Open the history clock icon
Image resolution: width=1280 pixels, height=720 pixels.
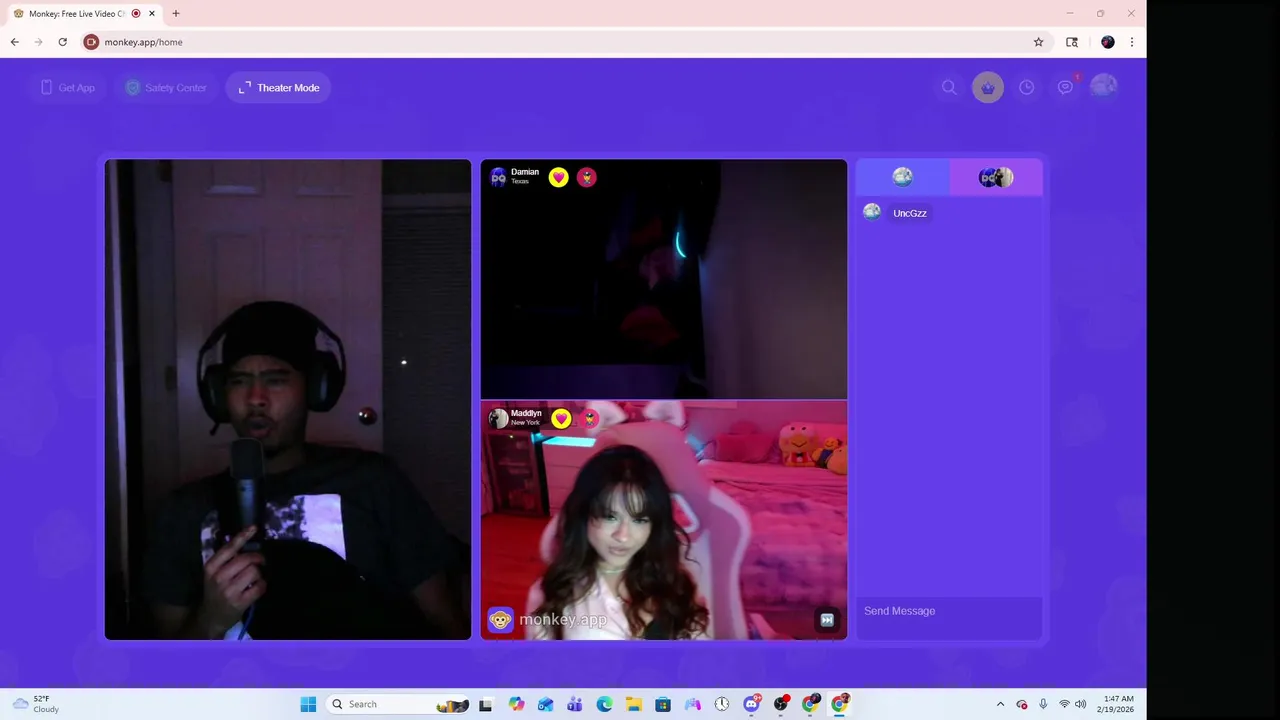1027,88
